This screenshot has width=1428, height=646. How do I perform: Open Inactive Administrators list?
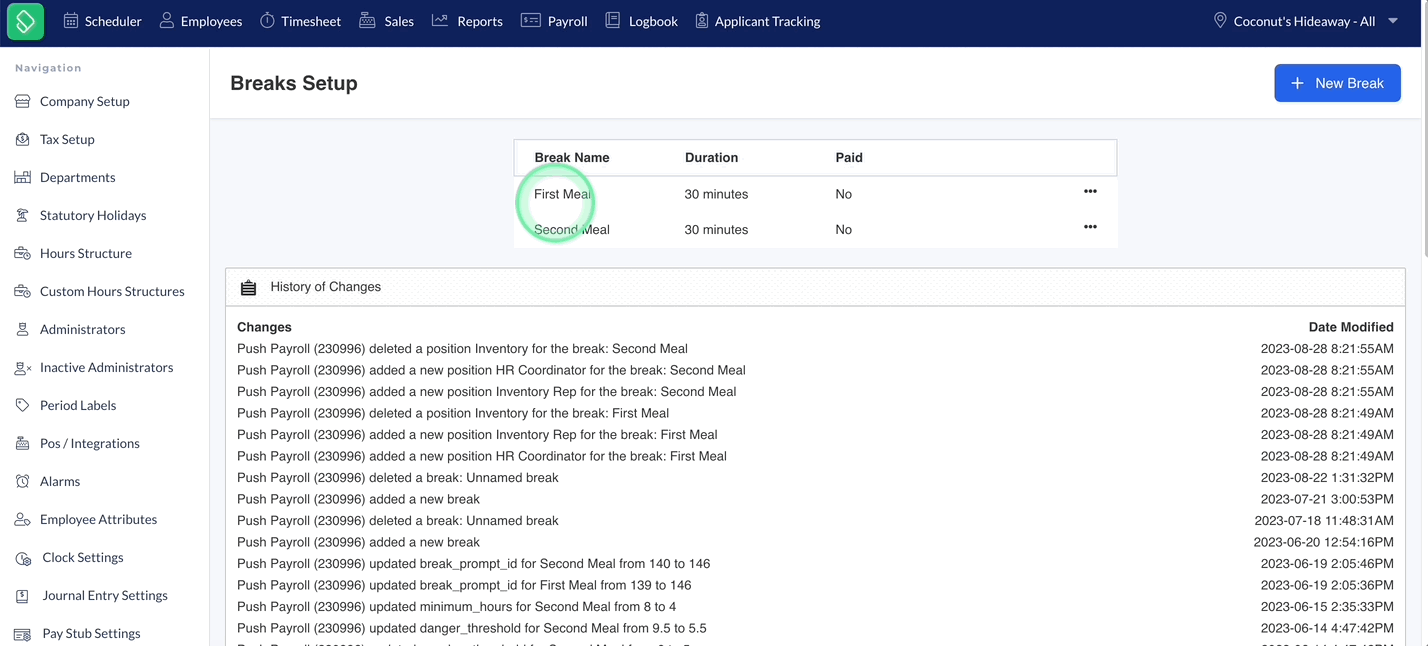click(x=107, y=367)
